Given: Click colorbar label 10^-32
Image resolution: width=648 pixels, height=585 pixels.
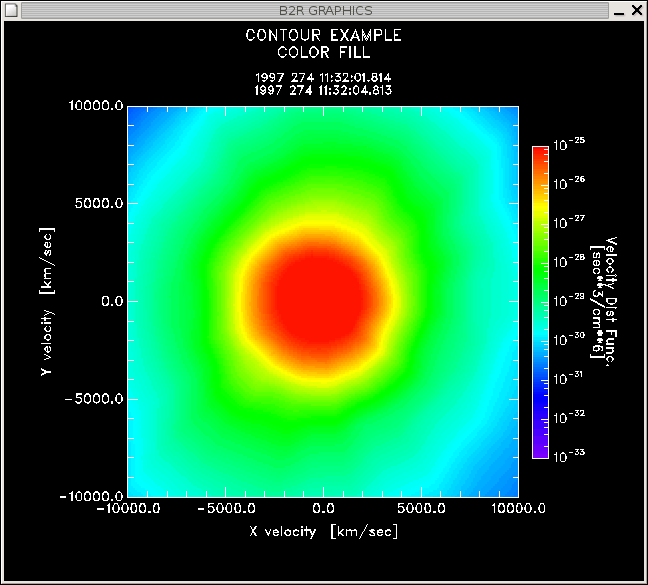Looking at the screenshot, I should point(569,416).
